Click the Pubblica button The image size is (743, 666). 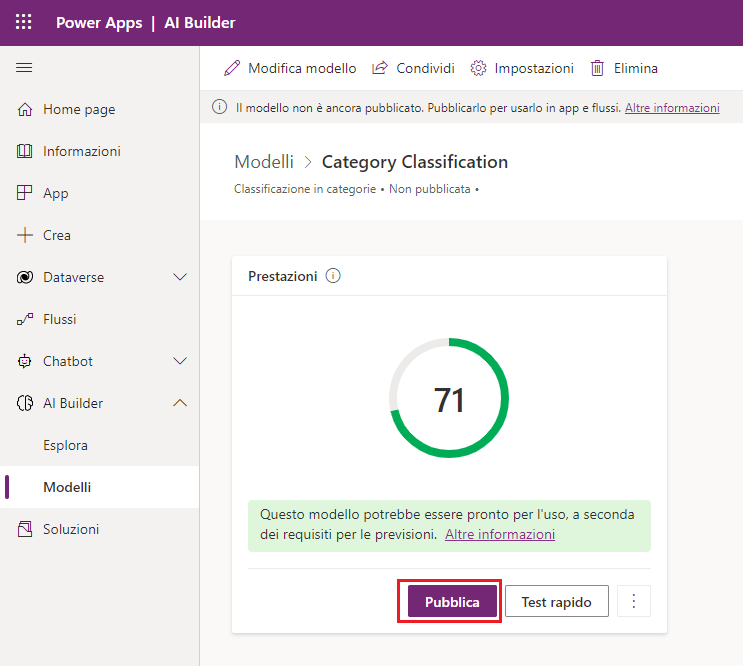point(452,601)
